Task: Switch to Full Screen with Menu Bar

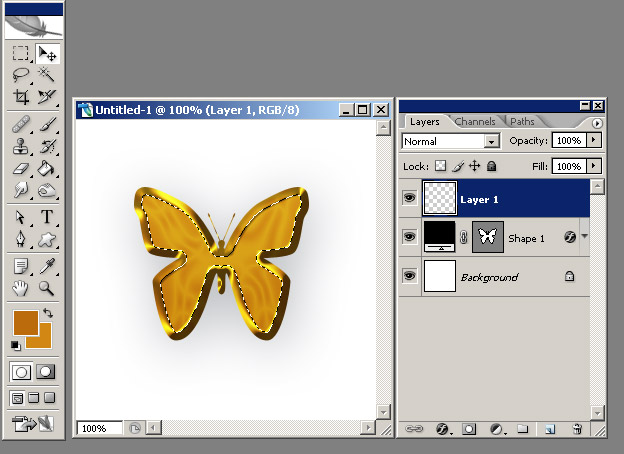Action: (34, 398)
